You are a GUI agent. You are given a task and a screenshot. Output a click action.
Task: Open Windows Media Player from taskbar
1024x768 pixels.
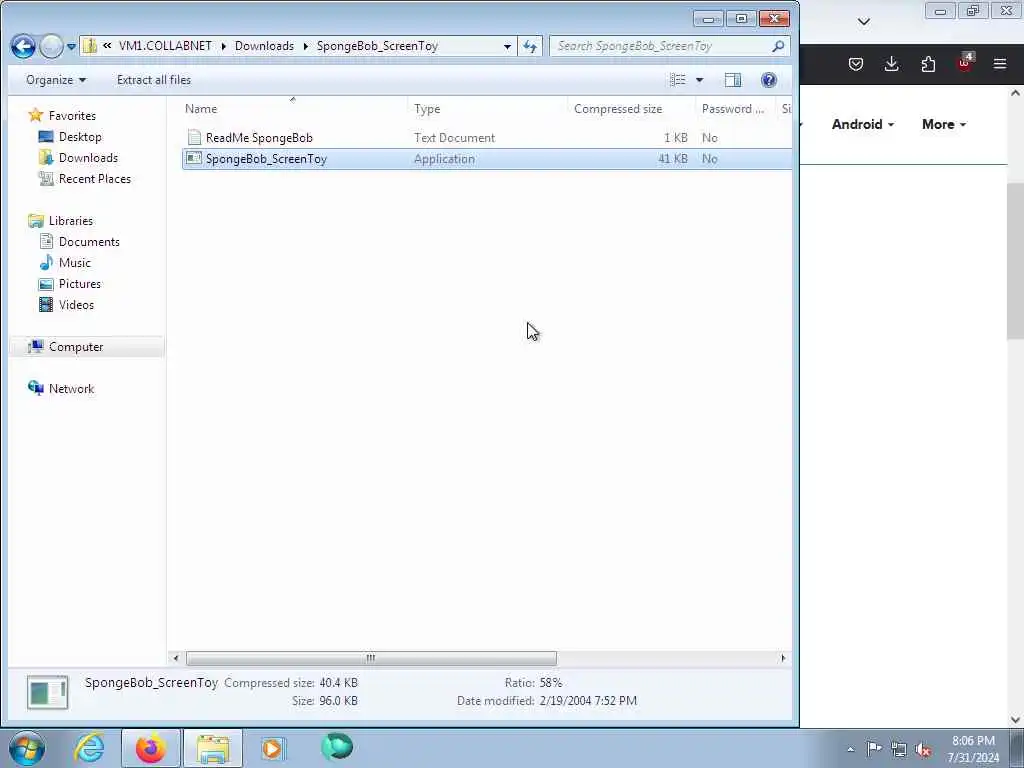pyautogui.click(x=273, y=748)
